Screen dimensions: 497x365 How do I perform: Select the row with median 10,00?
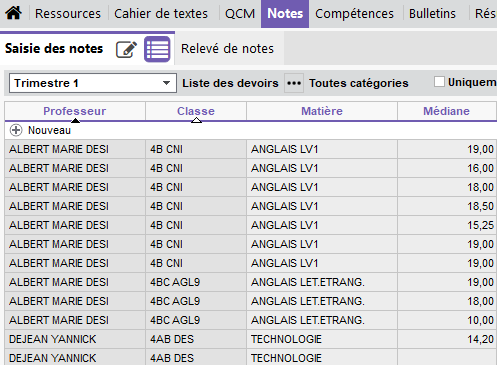coord(251,320)
